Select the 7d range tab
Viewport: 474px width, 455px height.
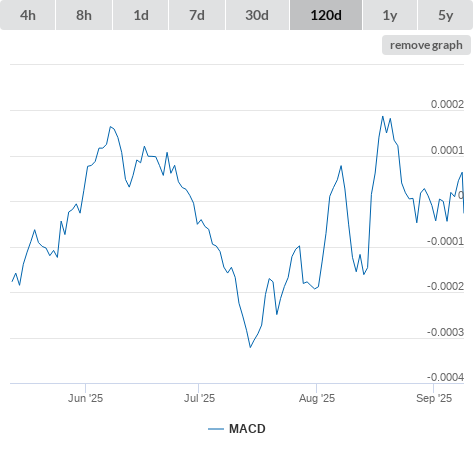click(197, 15)
